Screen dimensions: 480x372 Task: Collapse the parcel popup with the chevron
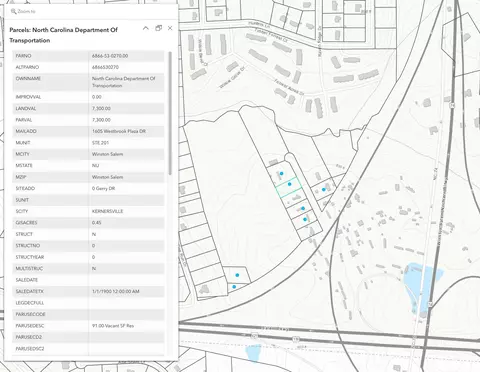146,28
